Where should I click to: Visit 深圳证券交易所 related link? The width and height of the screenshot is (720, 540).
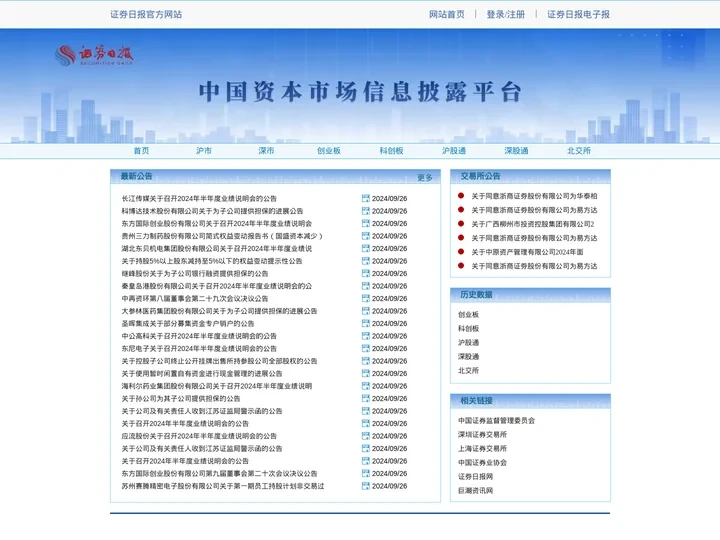[x=482, y=434]
